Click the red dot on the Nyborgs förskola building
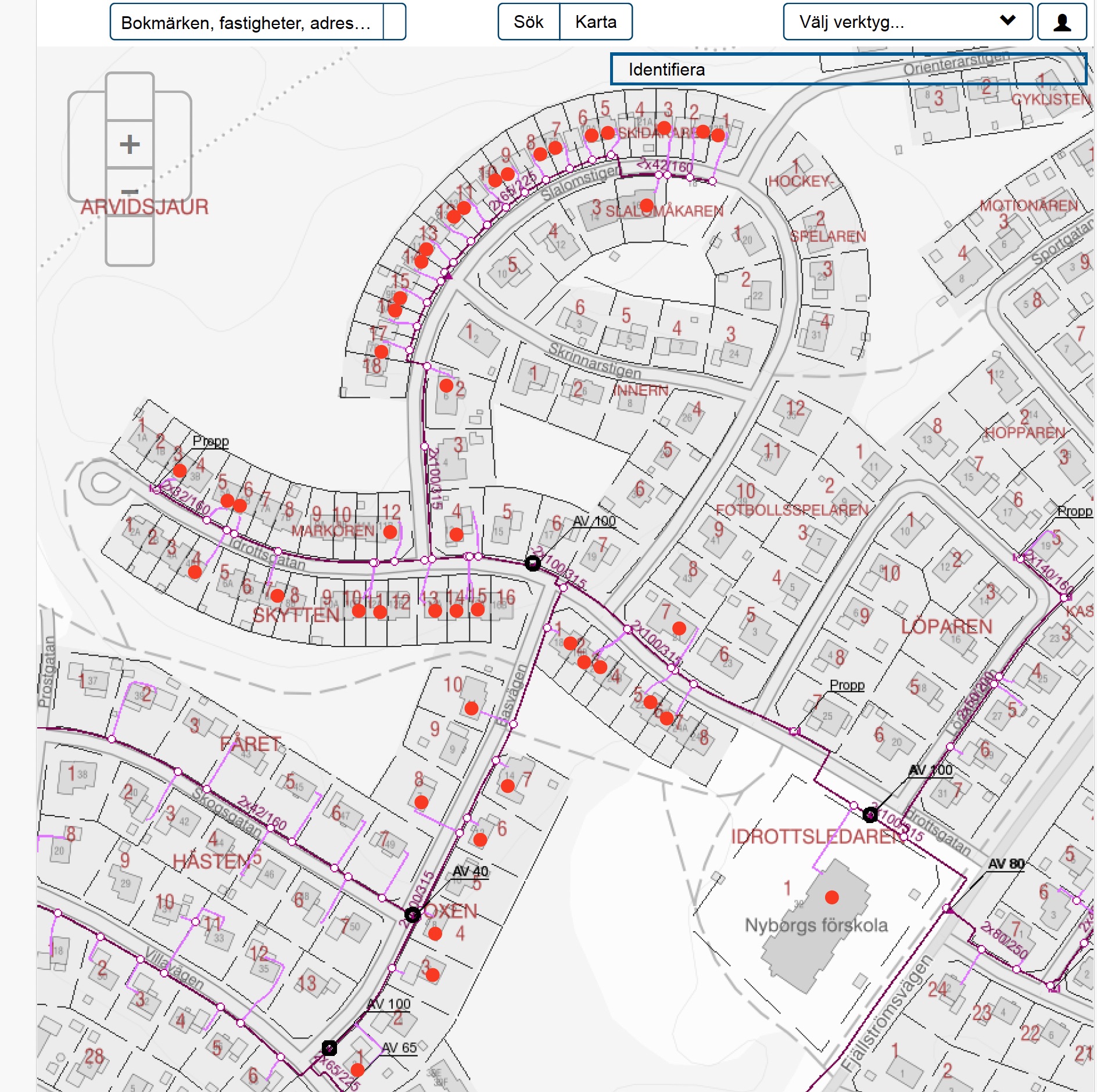This screenshot has width=1097, height=1092. [832, 897]
